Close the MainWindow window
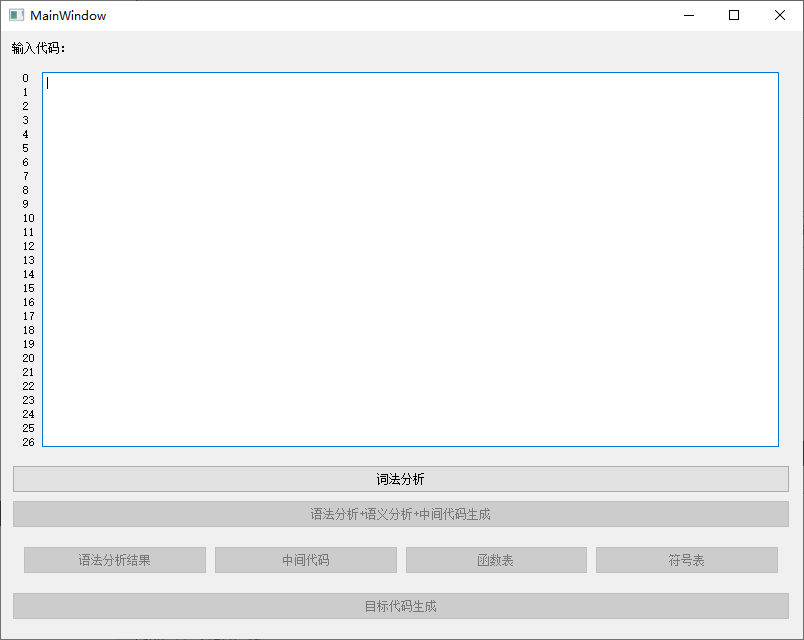804x640 pixels. [x=779, y=15]
